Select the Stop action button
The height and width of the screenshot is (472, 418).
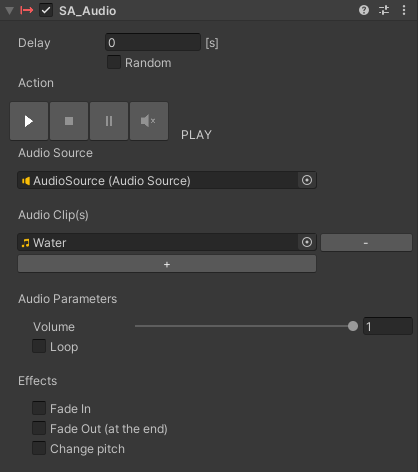click(x=69, y=121)
